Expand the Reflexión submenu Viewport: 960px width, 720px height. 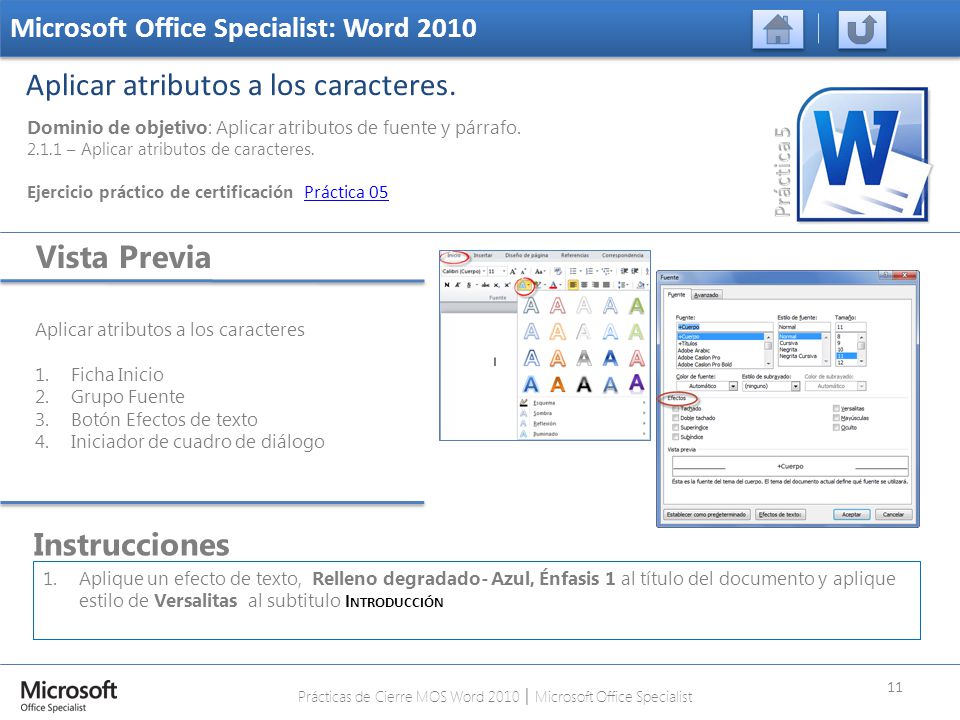583,424
